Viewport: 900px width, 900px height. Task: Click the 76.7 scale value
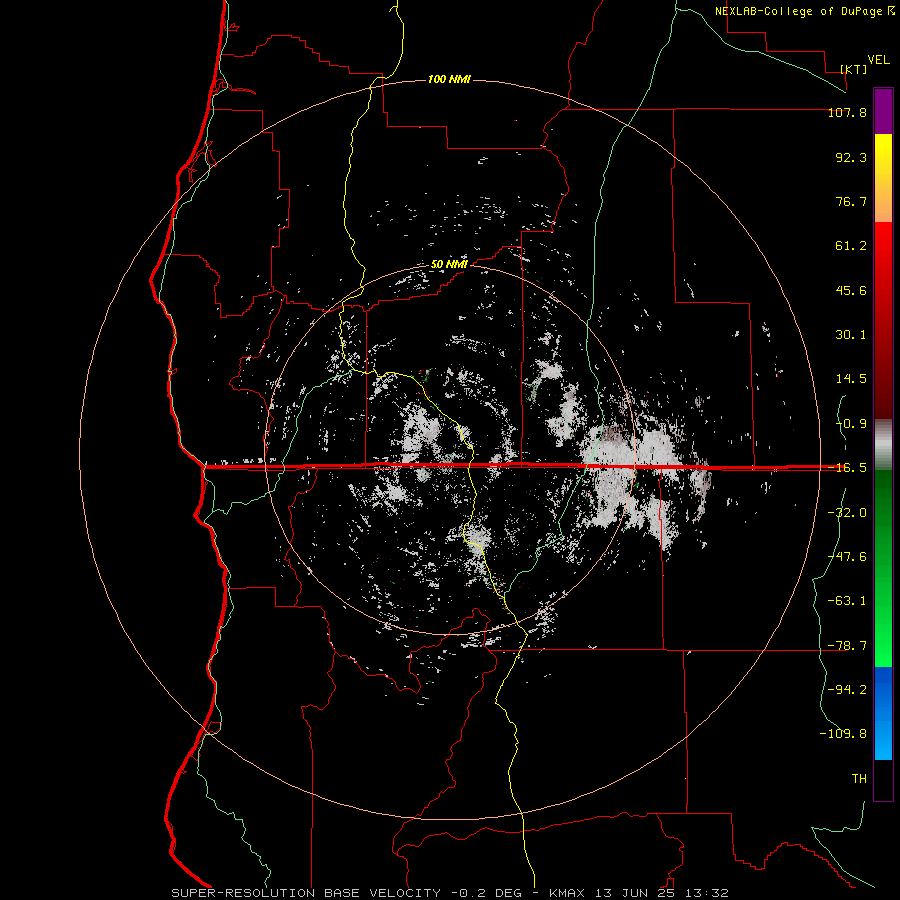pyautogui.click(x=851, y=201)
